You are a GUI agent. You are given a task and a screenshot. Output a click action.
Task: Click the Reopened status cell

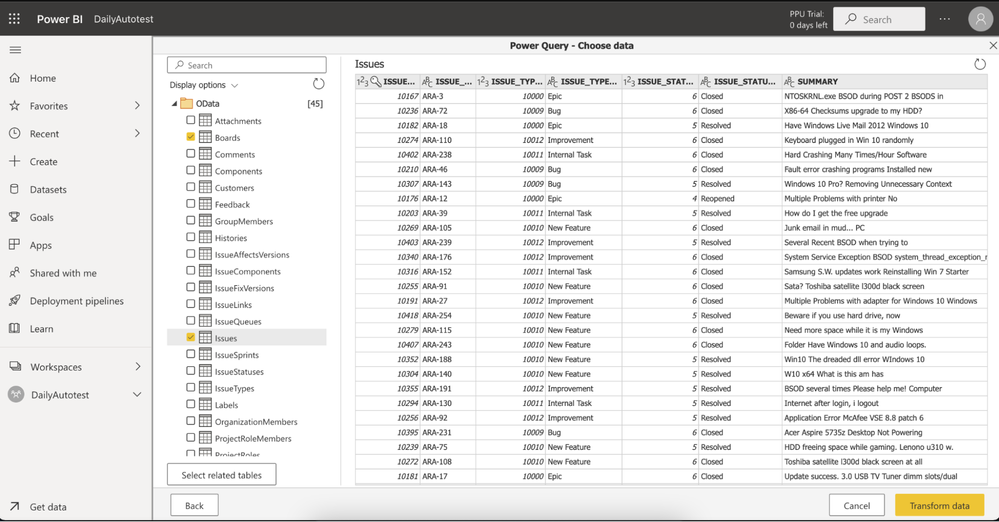[740, 199]
